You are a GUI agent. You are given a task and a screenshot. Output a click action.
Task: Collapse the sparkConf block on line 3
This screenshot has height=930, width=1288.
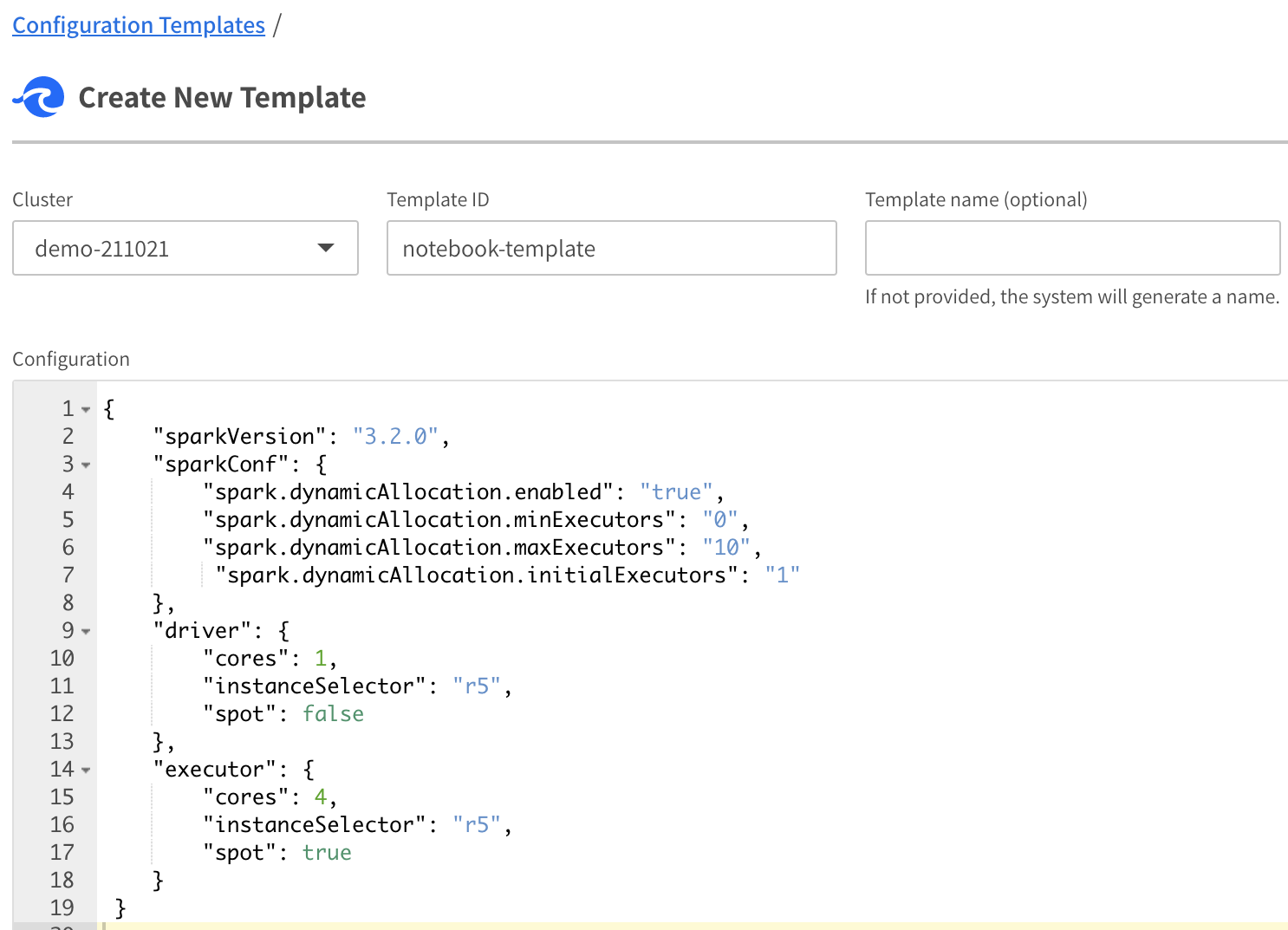[x=86, y=465]
